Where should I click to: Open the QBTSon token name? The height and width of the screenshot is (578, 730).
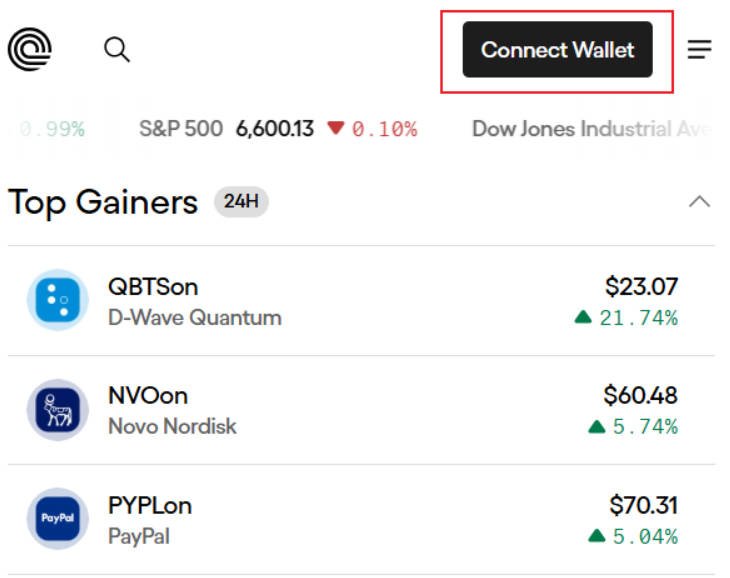153,287
